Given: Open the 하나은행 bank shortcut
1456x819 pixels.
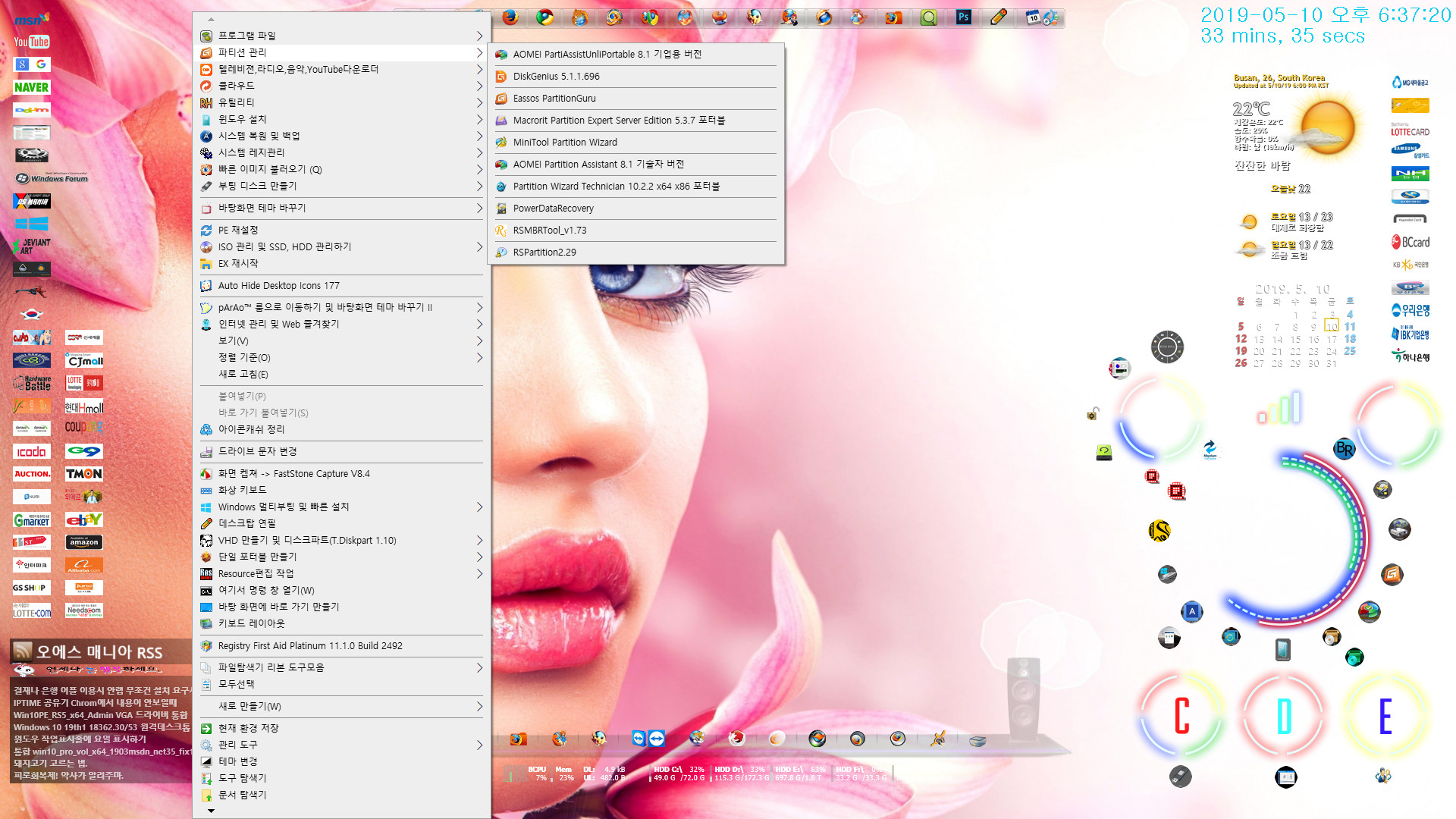Looking at the screenshot, I should coord(1410,356).
